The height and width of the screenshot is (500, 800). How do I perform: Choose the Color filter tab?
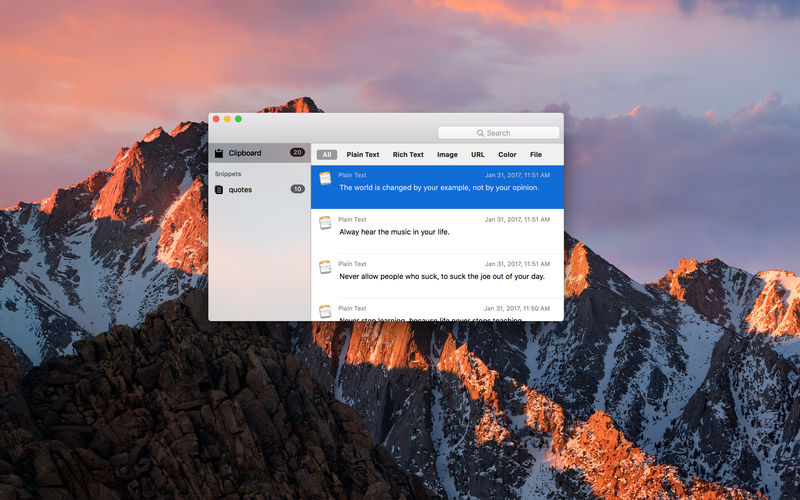tap(507, 155)
